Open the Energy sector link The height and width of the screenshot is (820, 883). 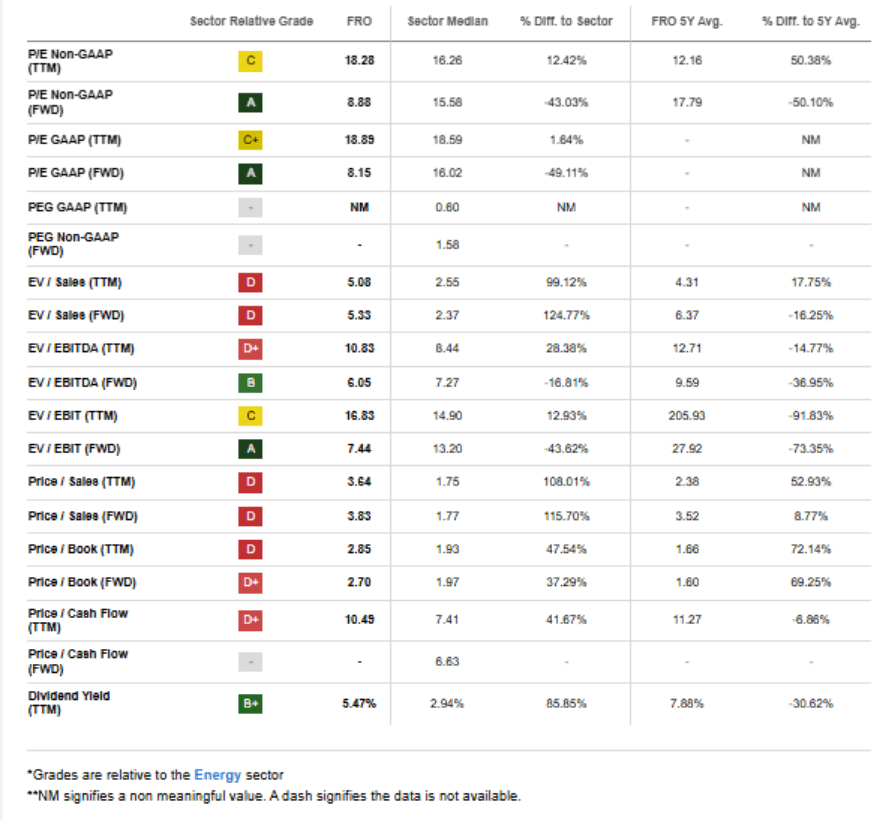(217, 775)
